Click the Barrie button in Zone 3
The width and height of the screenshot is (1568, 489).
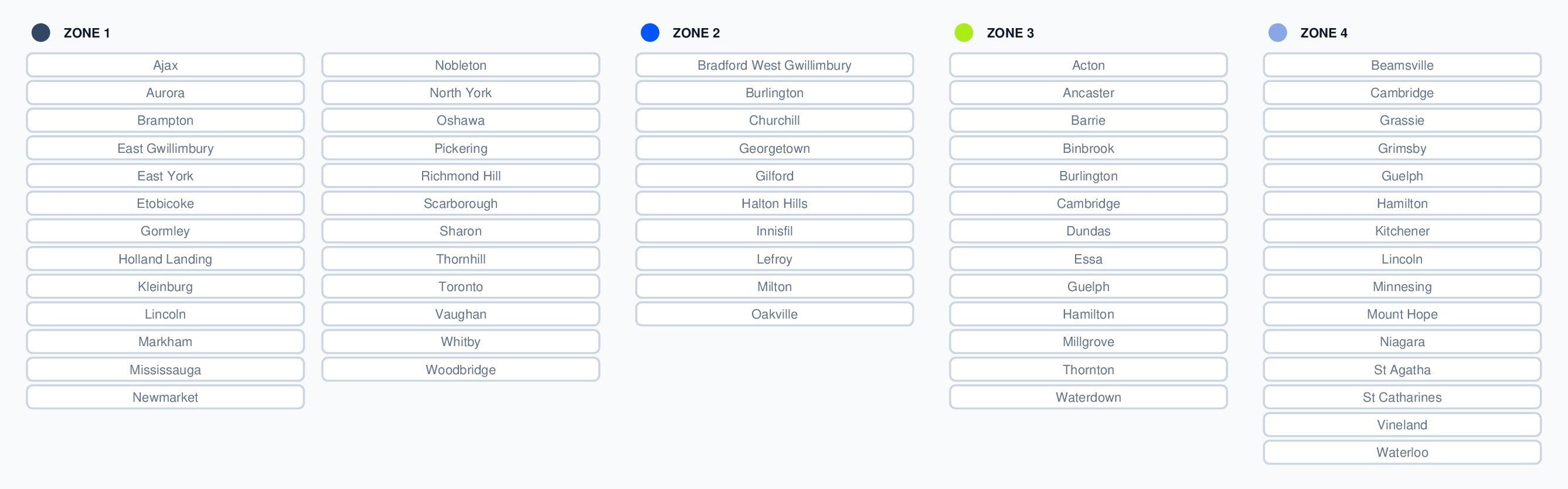click(1089, 121)
